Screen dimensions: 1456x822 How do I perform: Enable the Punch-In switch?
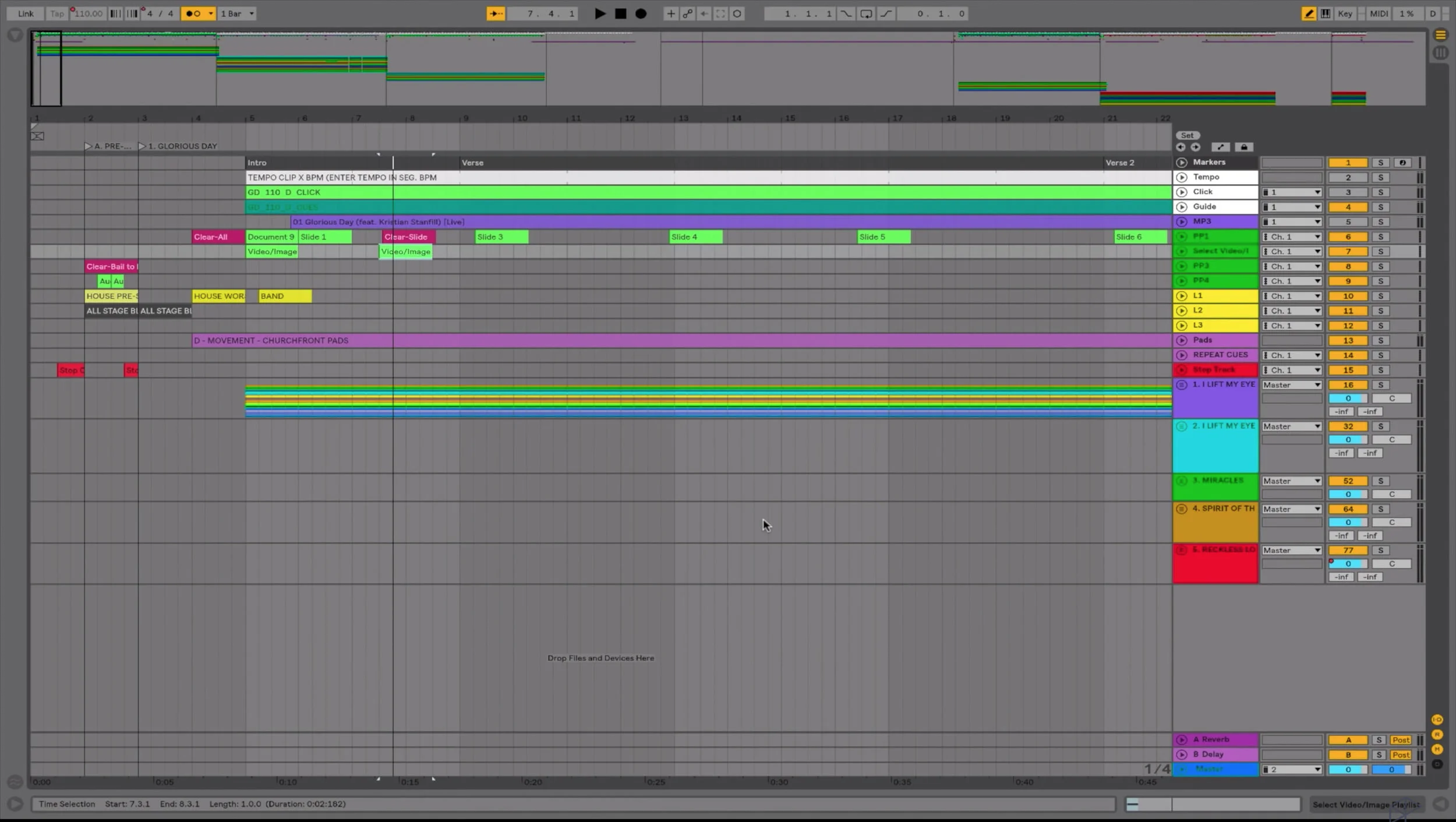[x=846, y=13]
